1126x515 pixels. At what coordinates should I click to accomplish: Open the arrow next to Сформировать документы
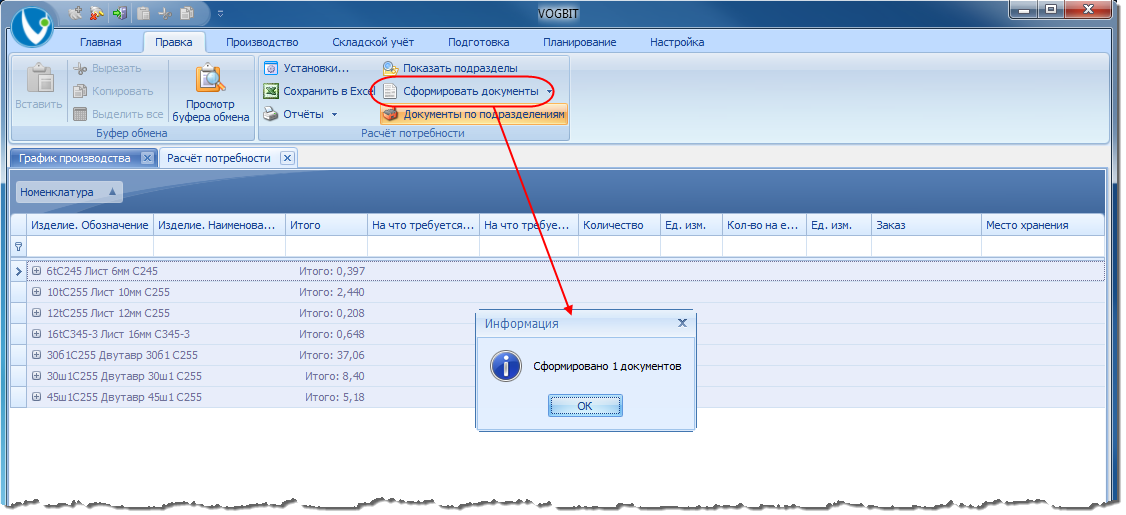tap(549, 91)
